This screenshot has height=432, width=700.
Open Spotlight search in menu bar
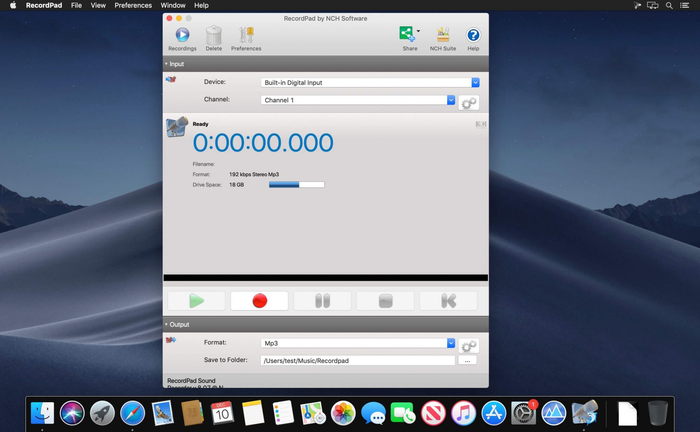click(x=669, y=5)
